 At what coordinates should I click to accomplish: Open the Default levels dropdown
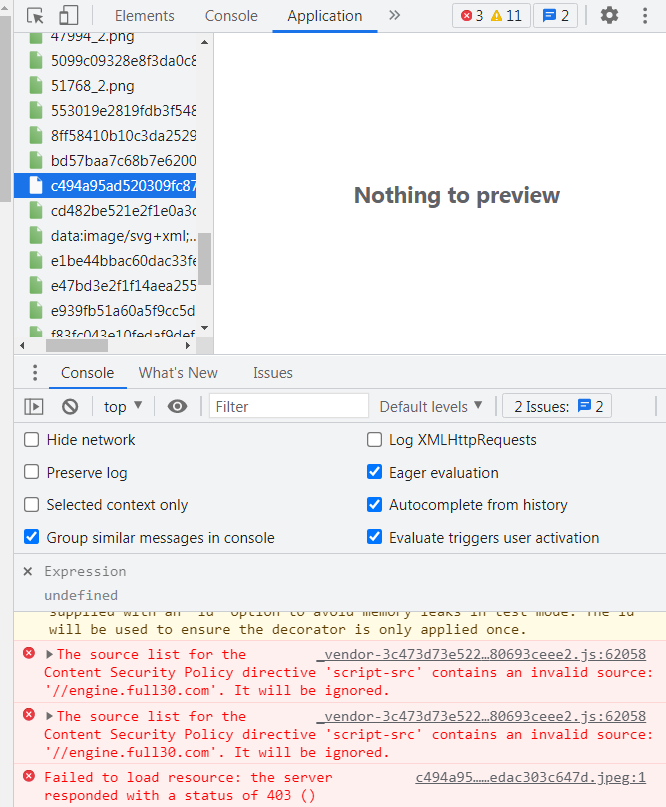click(x=431, y=407)
